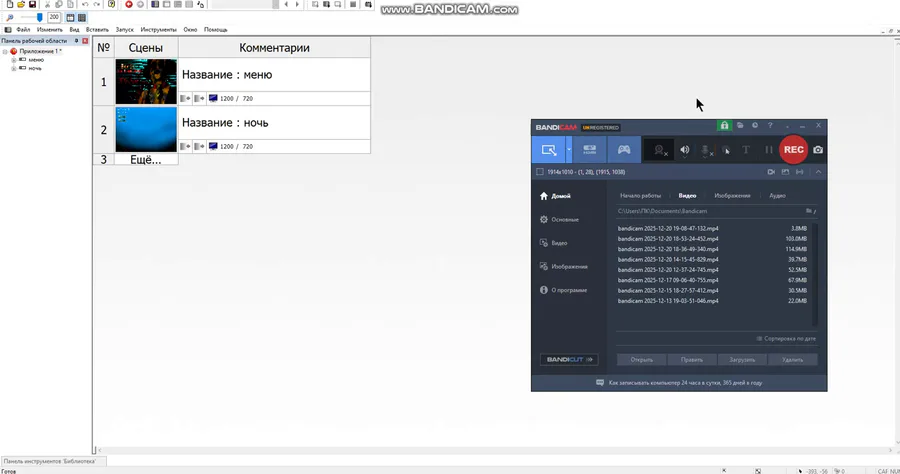Viewport: 900px width, 474px height.
Task: Click Сортировка по дате sort option
Action: pyautogui.click(x=786, y=339)
